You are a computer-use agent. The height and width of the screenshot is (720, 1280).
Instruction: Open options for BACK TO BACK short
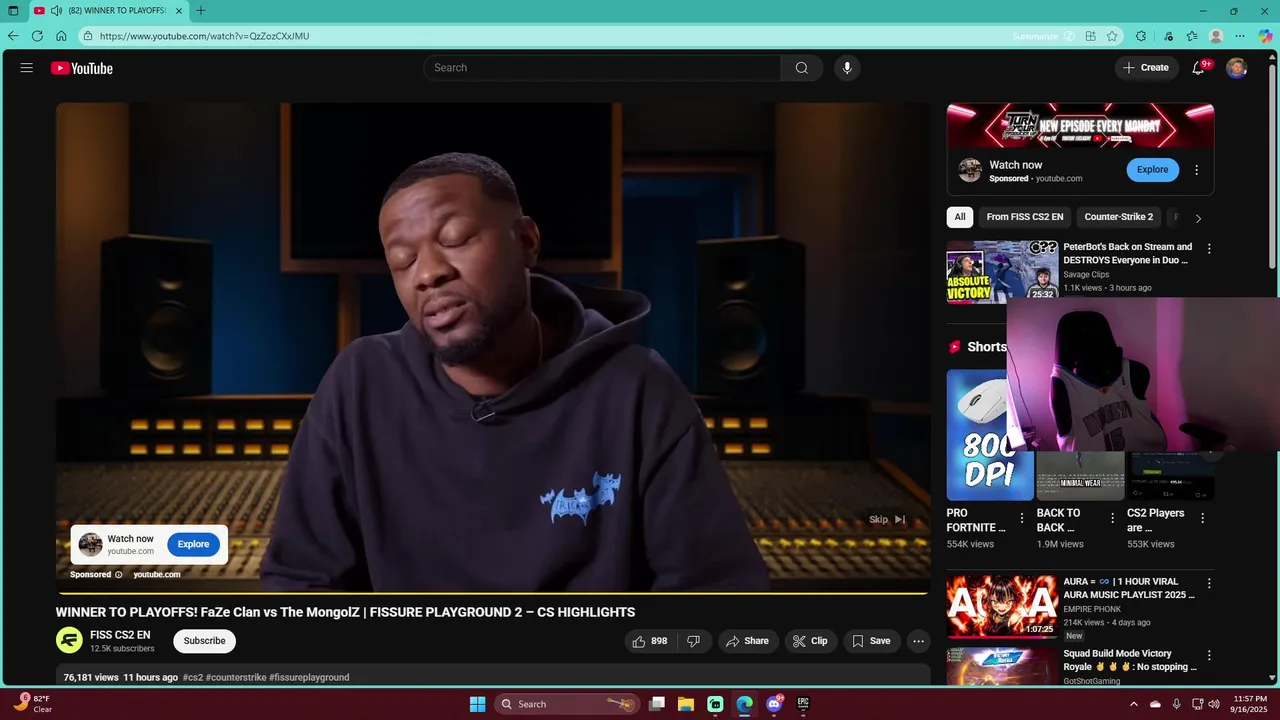tap(1112, 518)
